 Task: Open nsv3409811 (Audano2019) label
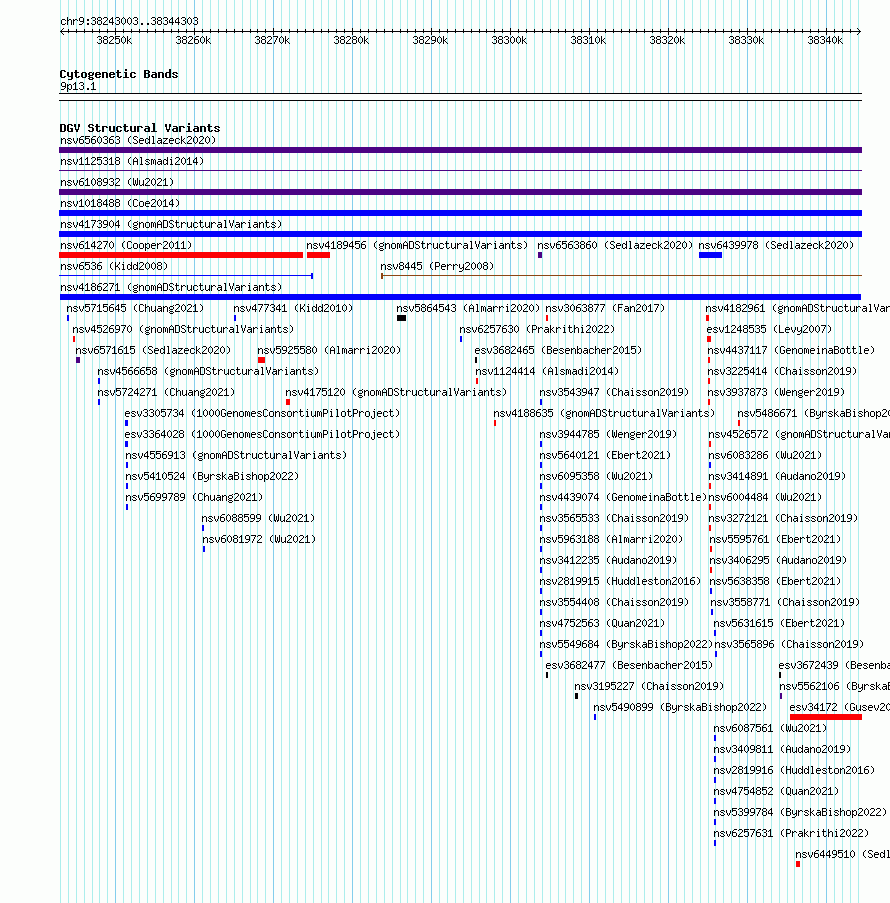(x=782, y=750)
